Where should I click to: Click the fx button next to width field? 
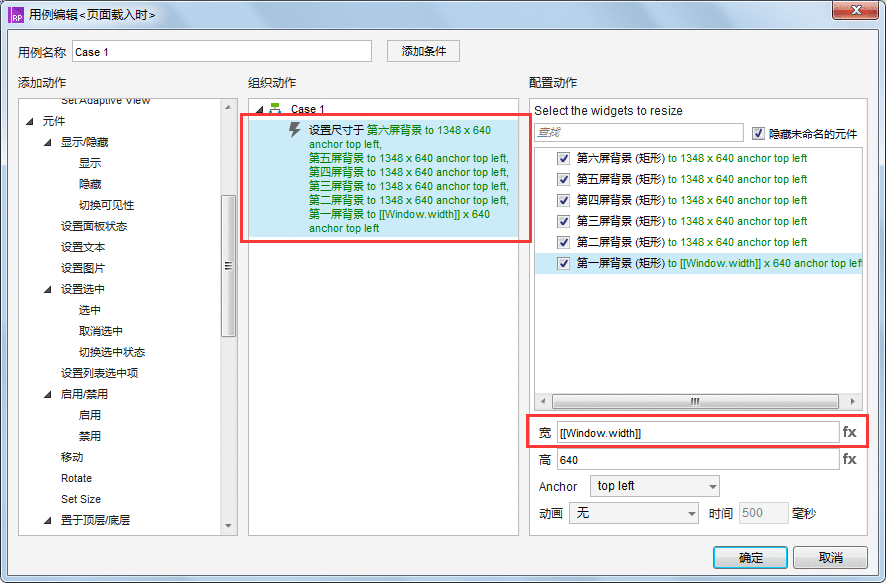coord(849,432)
